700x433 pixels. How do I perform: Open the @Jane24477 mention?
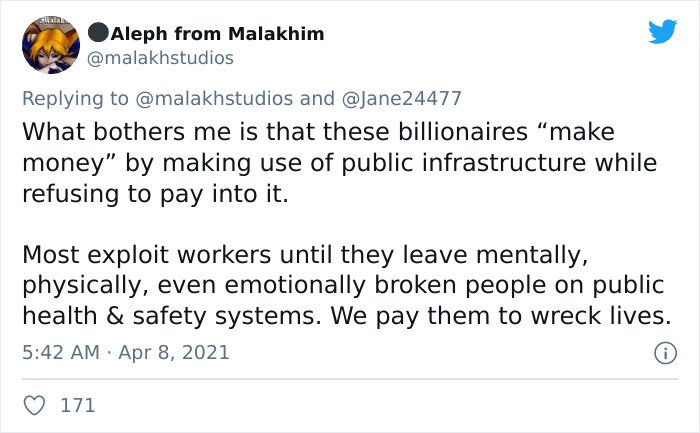coord(401,98)
